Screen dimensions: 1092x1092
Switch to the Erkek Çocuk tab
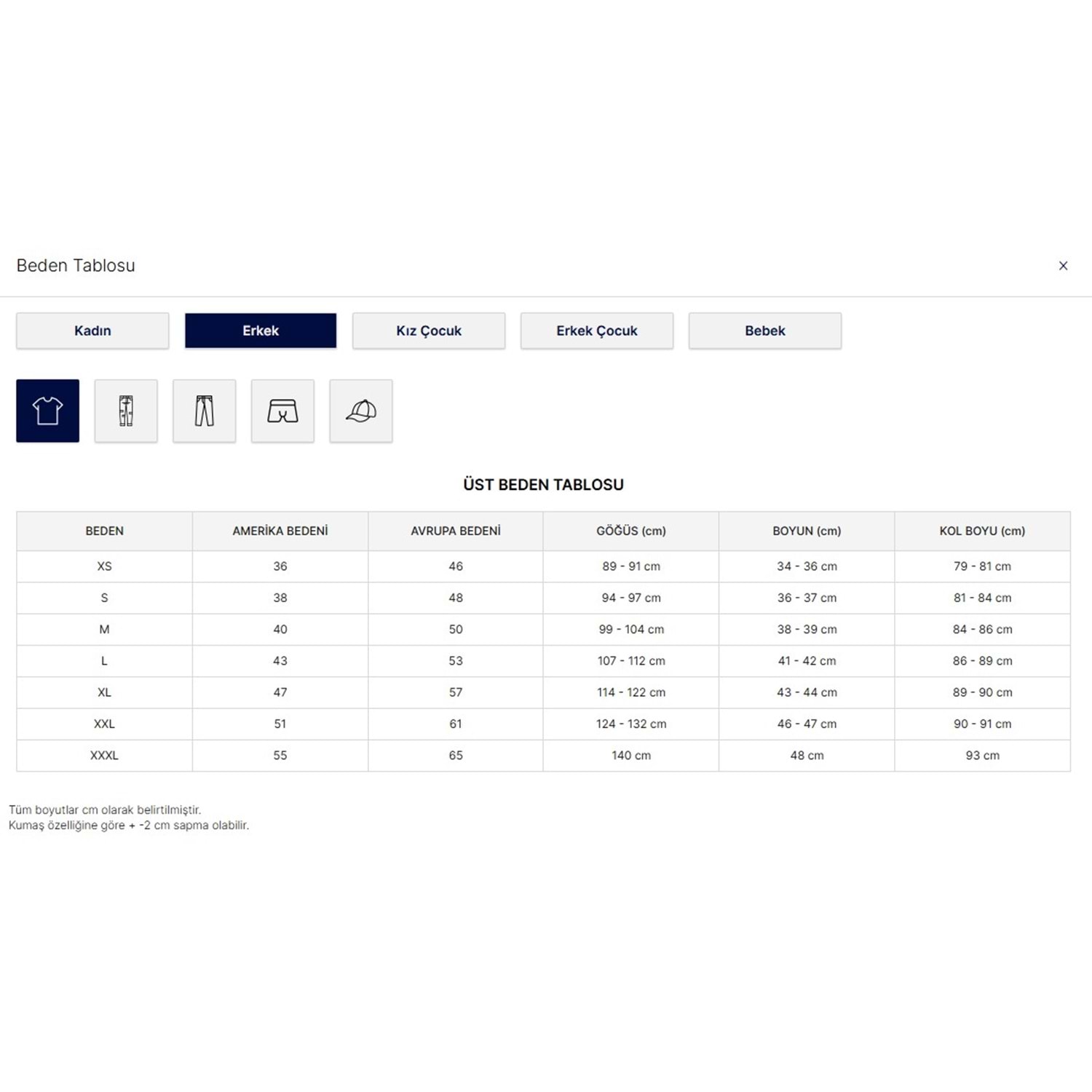click(597, 331)
